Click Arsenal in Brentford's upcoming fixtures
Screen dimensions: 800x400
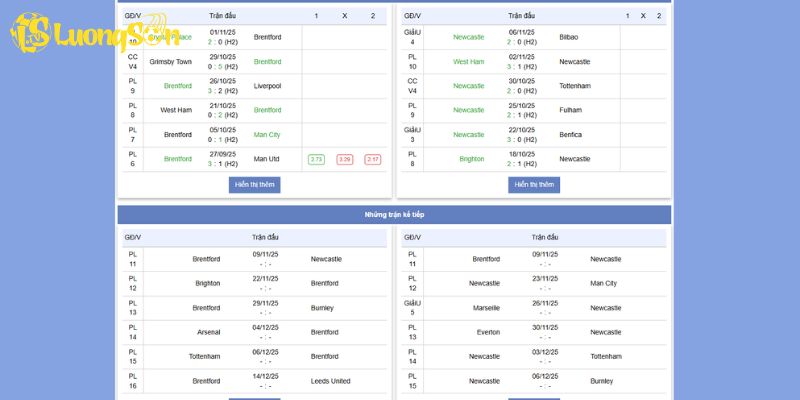[x=207, y=332]
